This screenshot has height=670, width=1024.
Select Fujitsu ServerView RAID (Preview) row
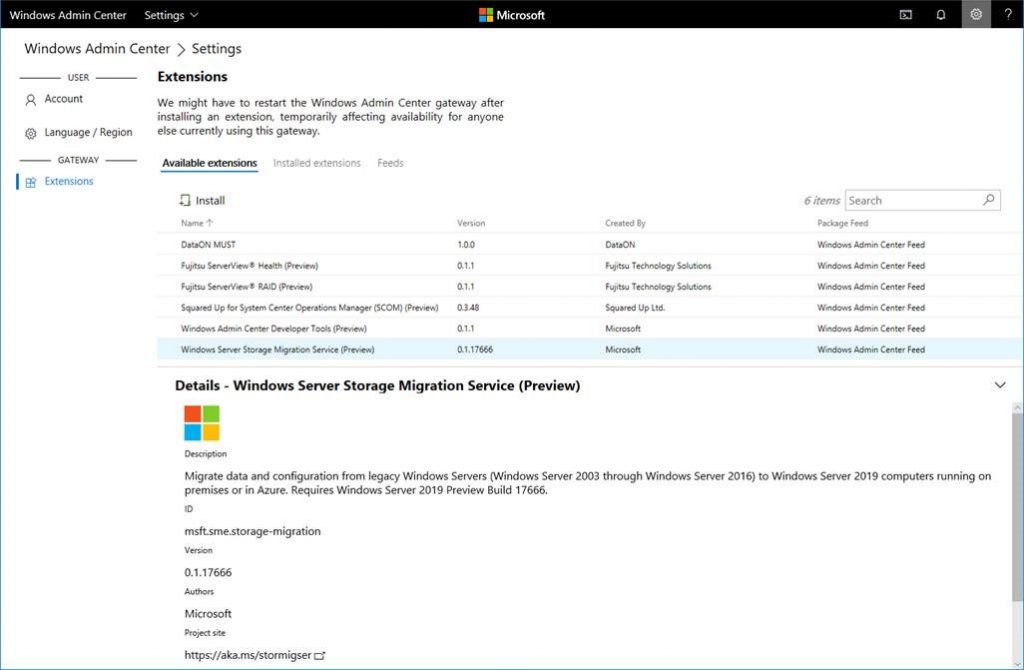pos(590,286)
